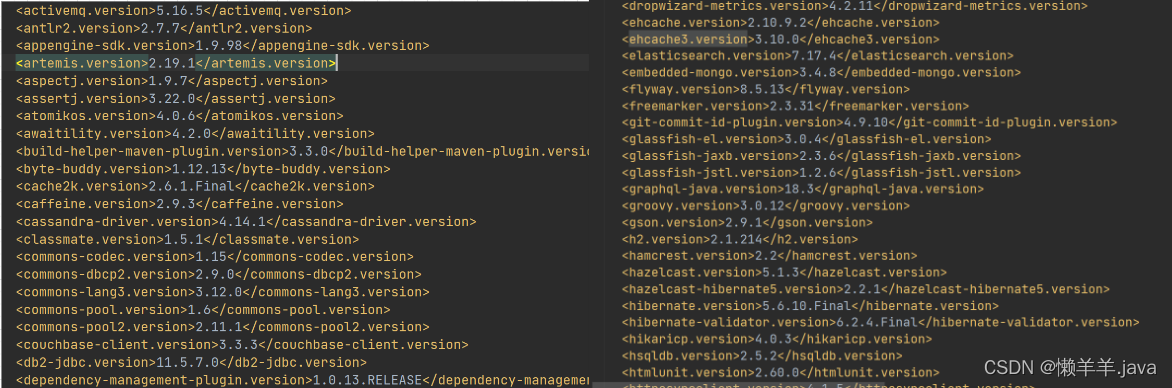The height and width of the screenshot is (388, 1172).
Task: Click the couchbase-client.version line
Action: click(x=241, y=345)
